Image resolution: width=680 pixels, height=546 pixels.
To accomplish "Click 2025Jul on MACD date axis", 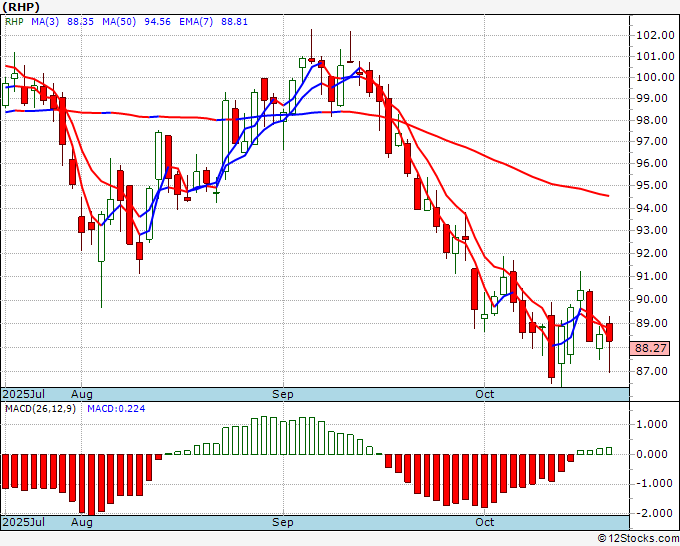I will click(24, 523).
